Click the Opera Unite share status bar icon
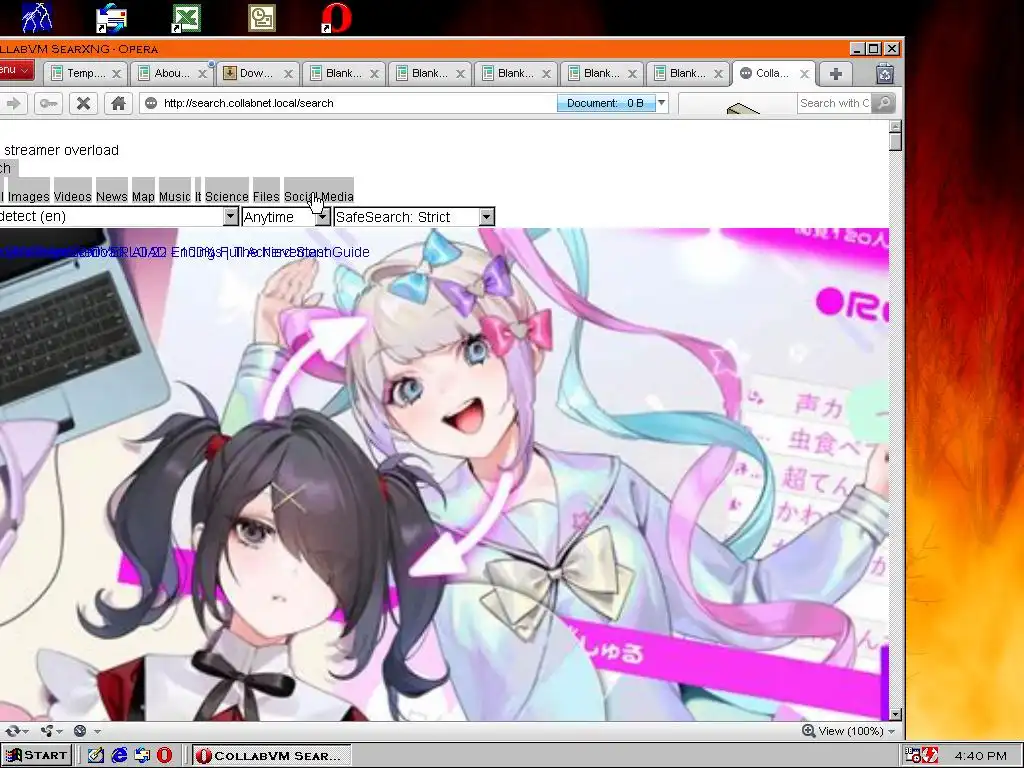This screenshot has width=1024, height=768. pos(47,731)
